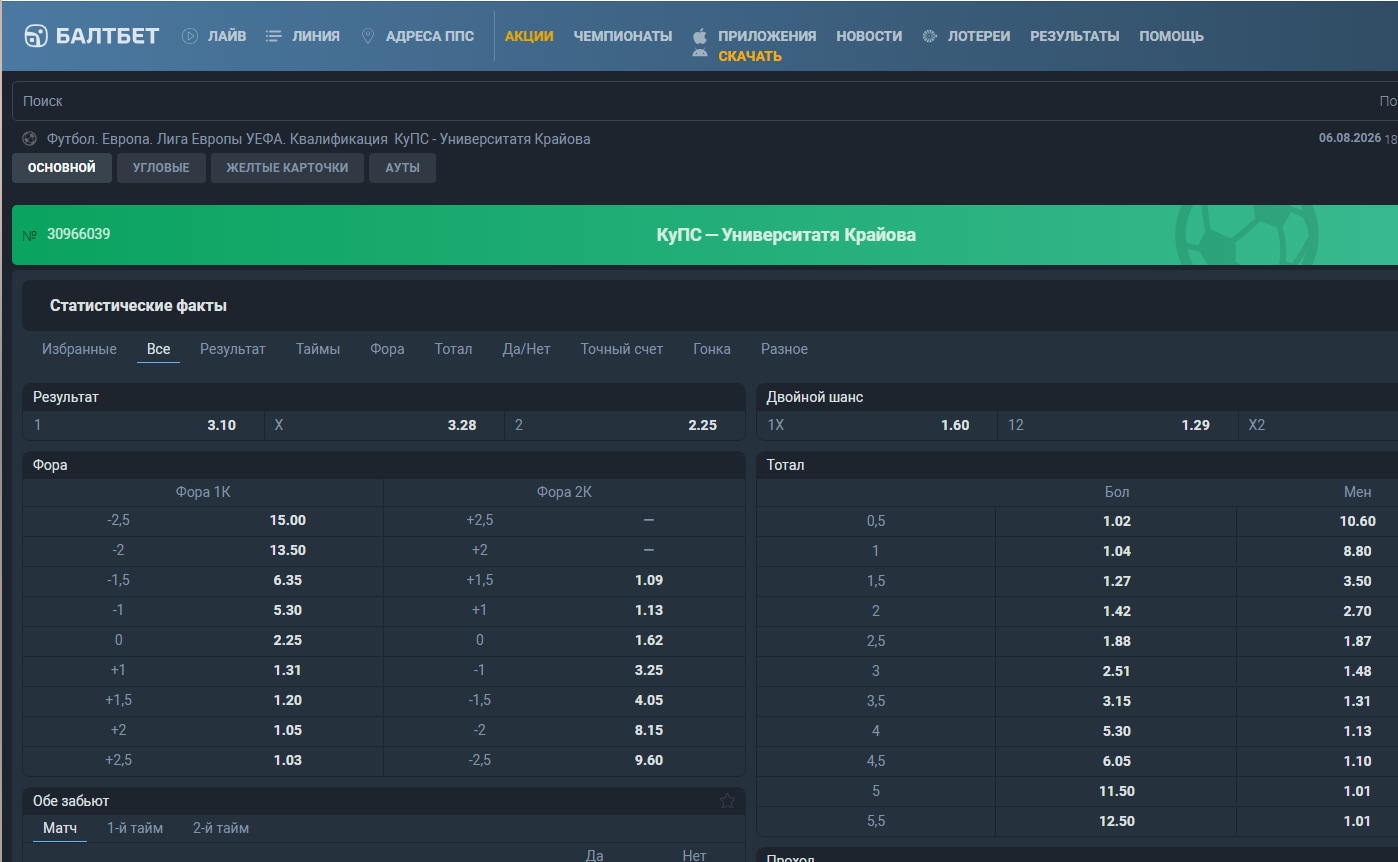This screenshot has height=862, width=1398.
Task: Expand the Статистические факты panel
Action: (710, 305)
